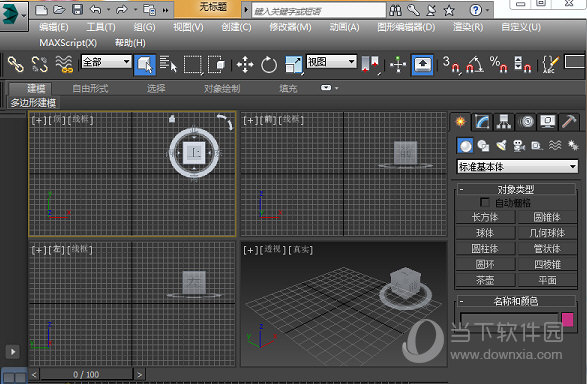Screen dimensions: 587x384
Task: Use pivot point center tool
Action: (371, 64)
